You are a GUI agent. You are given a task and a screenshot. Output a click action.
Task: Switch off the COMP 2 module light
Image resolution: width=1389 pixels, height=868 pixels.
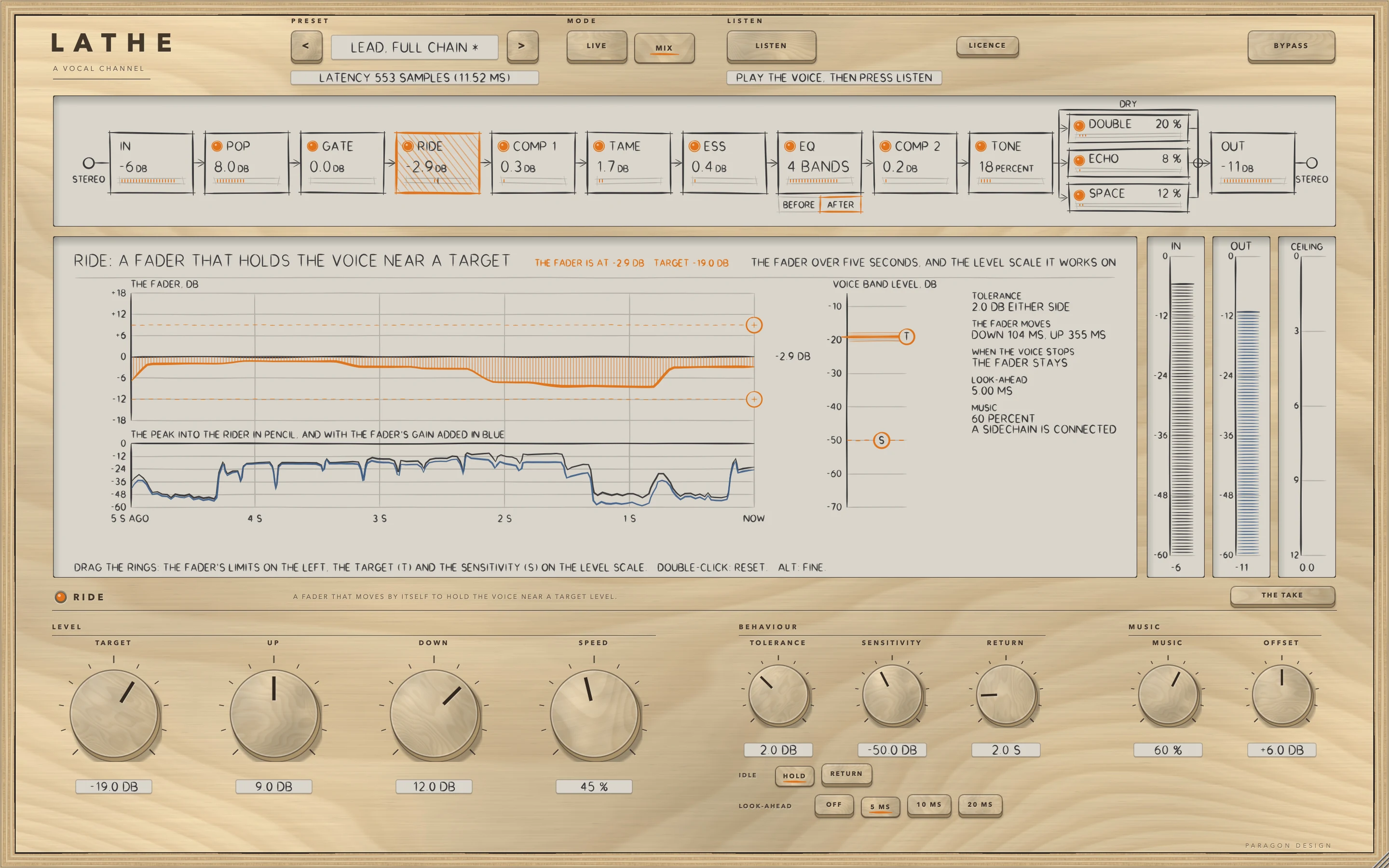click(x=885, y=147)
